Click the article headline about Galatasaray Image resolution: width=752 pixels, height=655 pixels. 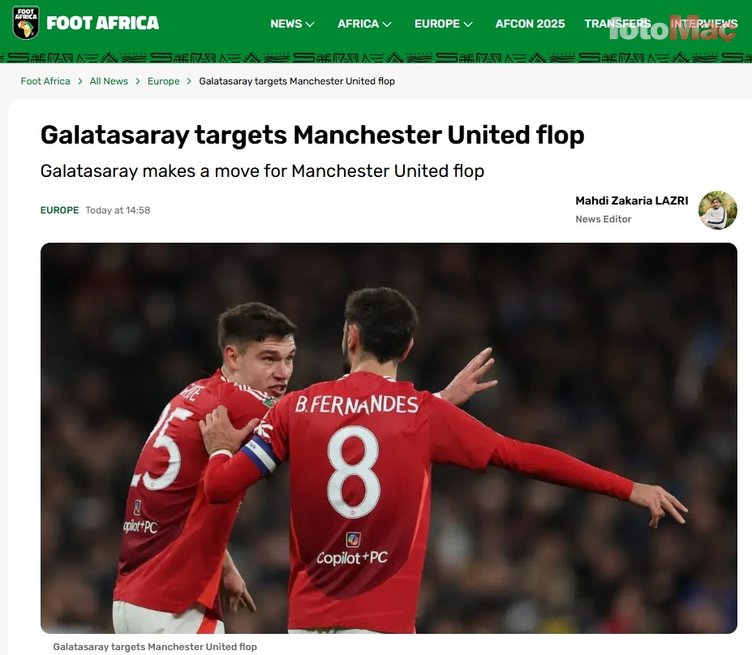(312, 135)
